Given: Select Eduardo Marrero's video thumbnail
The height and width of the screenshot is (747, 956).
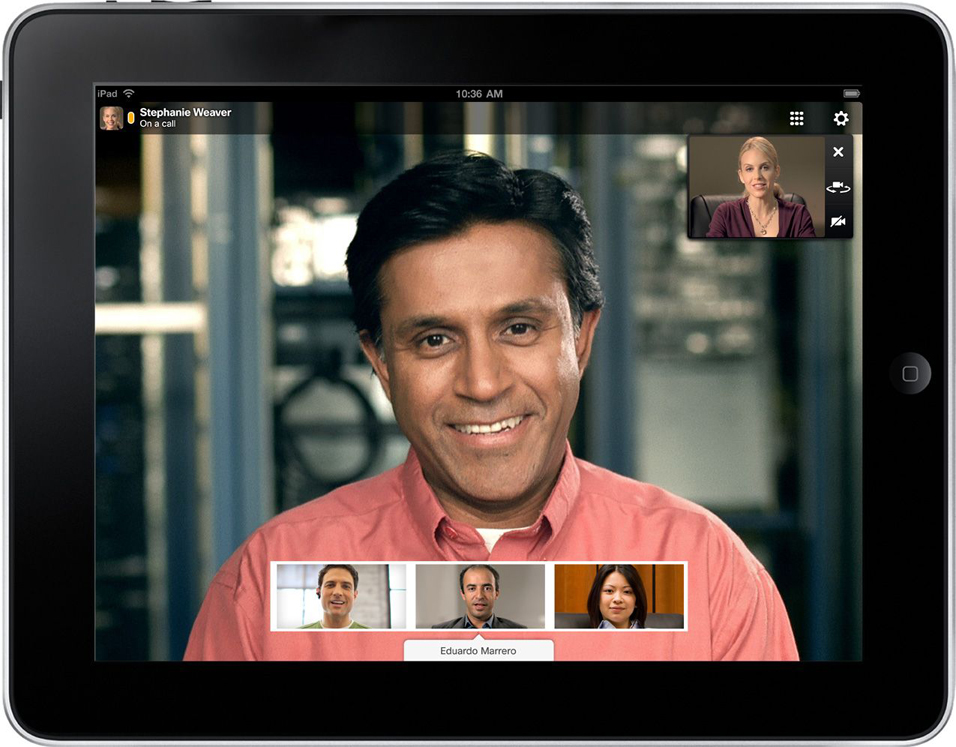Looking at the screenshot, I should click(x=480, y=596).
